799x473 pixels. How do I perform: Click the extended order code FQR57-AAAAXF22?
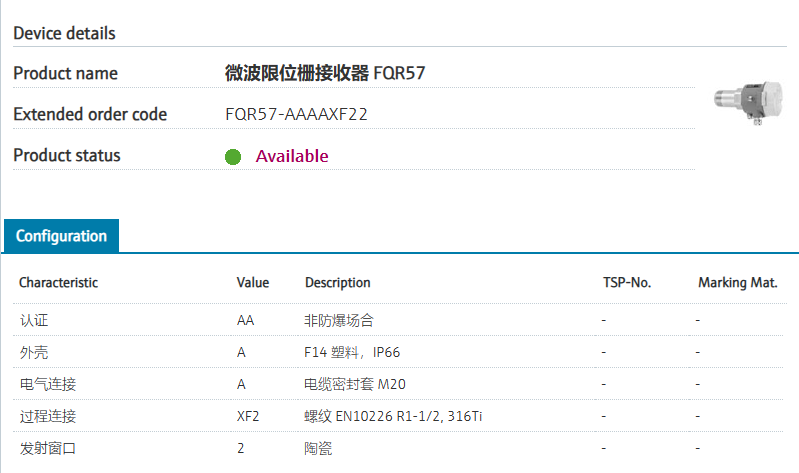point(297,114)
